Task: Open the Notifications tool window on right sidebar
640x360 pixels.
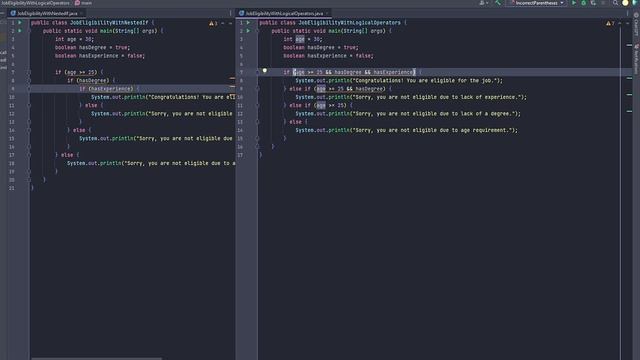Action: (636, 59)
